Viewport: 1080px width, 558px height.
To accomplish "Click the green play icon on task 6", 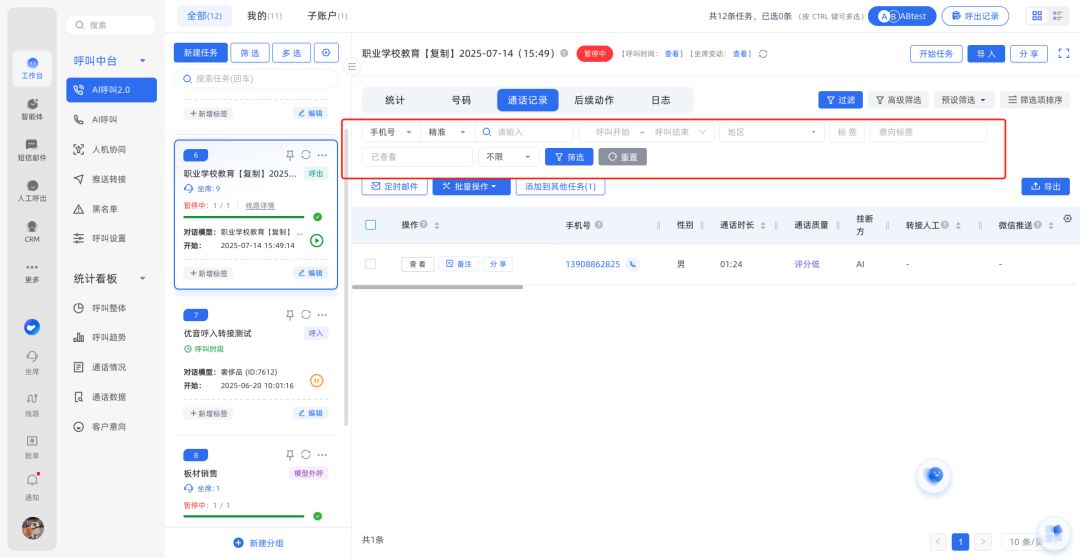I will pos(317,240).
